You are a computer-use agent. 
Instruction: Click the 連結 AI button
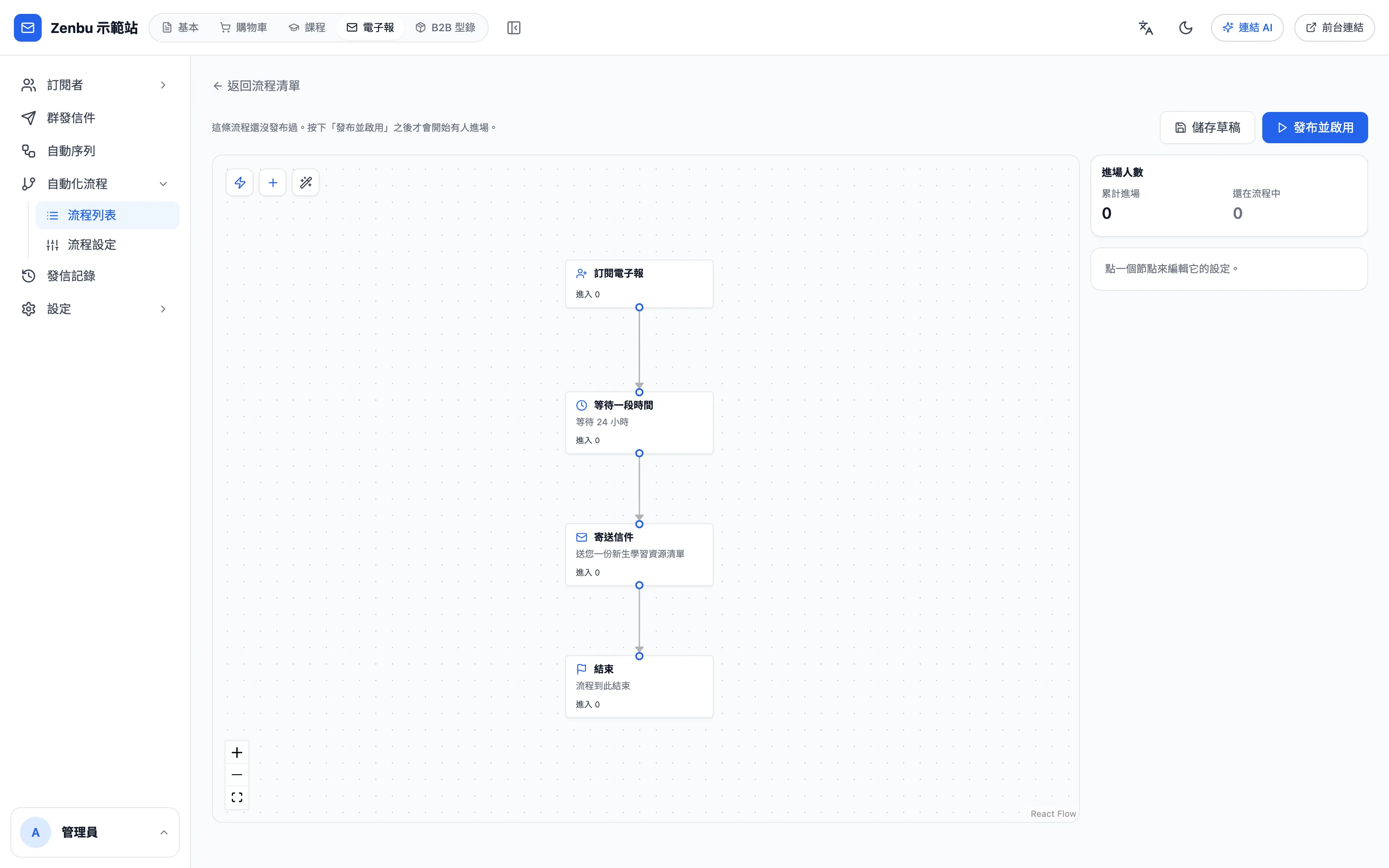click(1247, 27)
